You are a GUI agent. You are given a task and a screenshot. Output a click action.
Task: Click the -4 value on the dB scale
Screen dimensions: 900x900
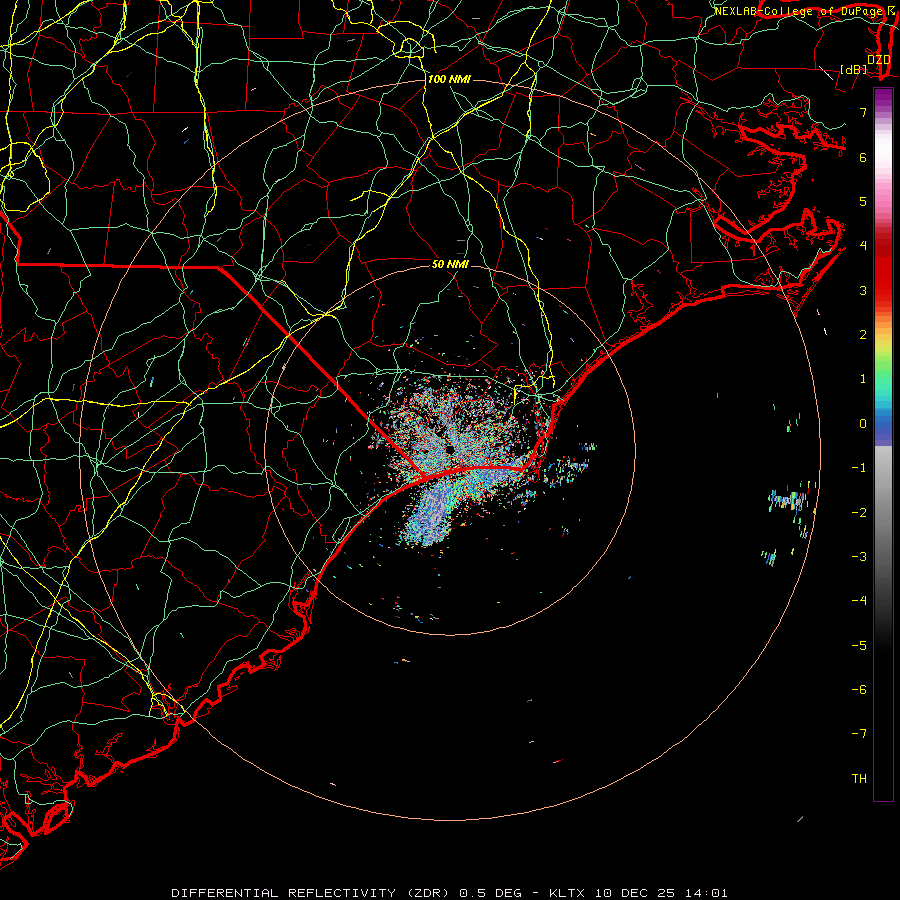859,601
